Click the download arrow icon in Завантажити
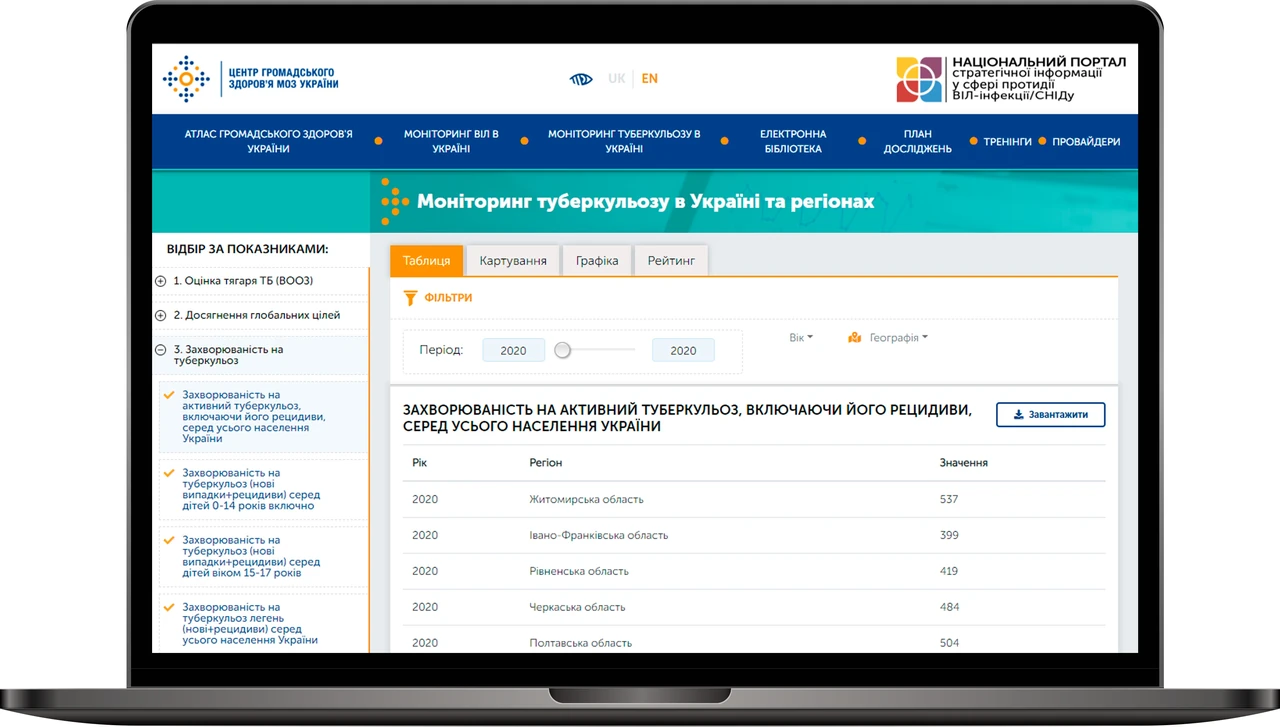 click(1018, 415)
